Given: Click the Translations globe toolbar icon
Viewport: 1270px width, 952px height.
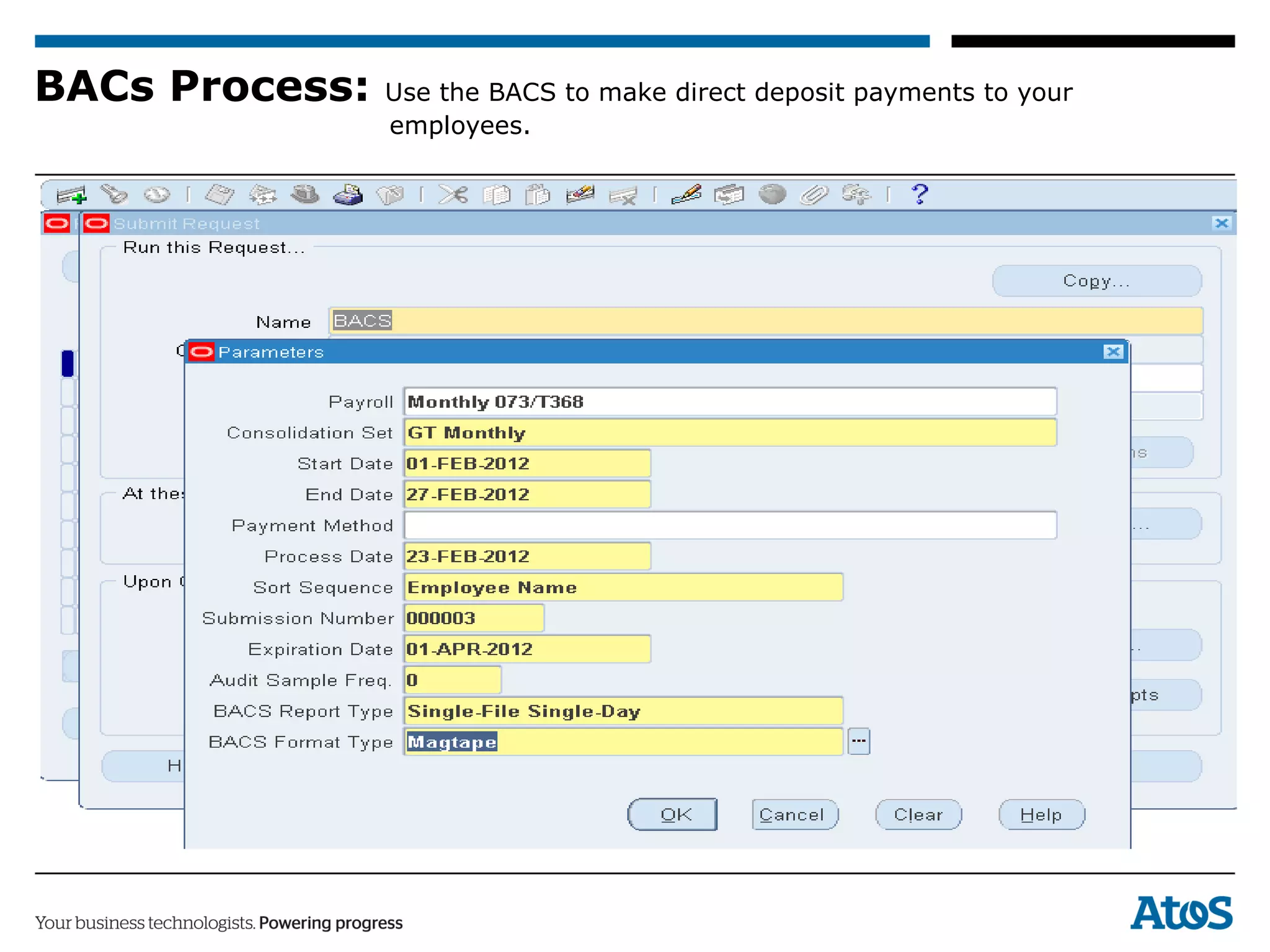Looking at the screenshot, I should pyautogui.click(x=772, y=195).
